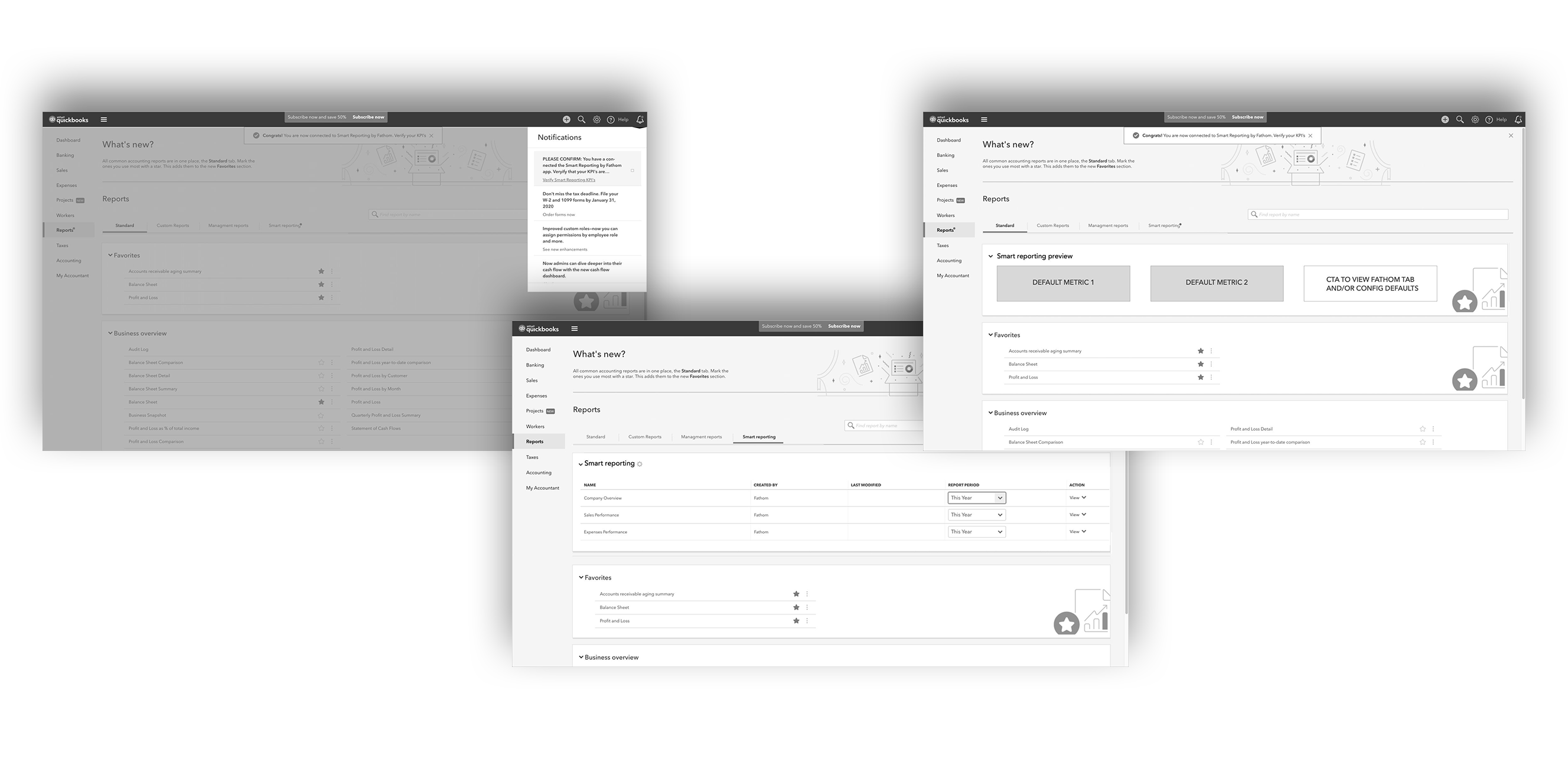Click the DEFAULT METRIC 2 tile
This screenshot has height=759, width=1568.
(x=1216, y=283)
